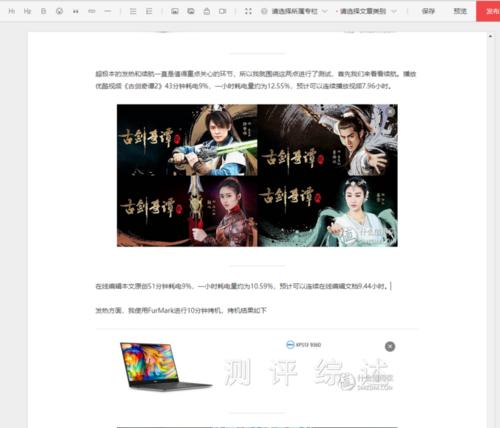
Task: Click the red 发布 publish button
Action: [x=488, y=11]
